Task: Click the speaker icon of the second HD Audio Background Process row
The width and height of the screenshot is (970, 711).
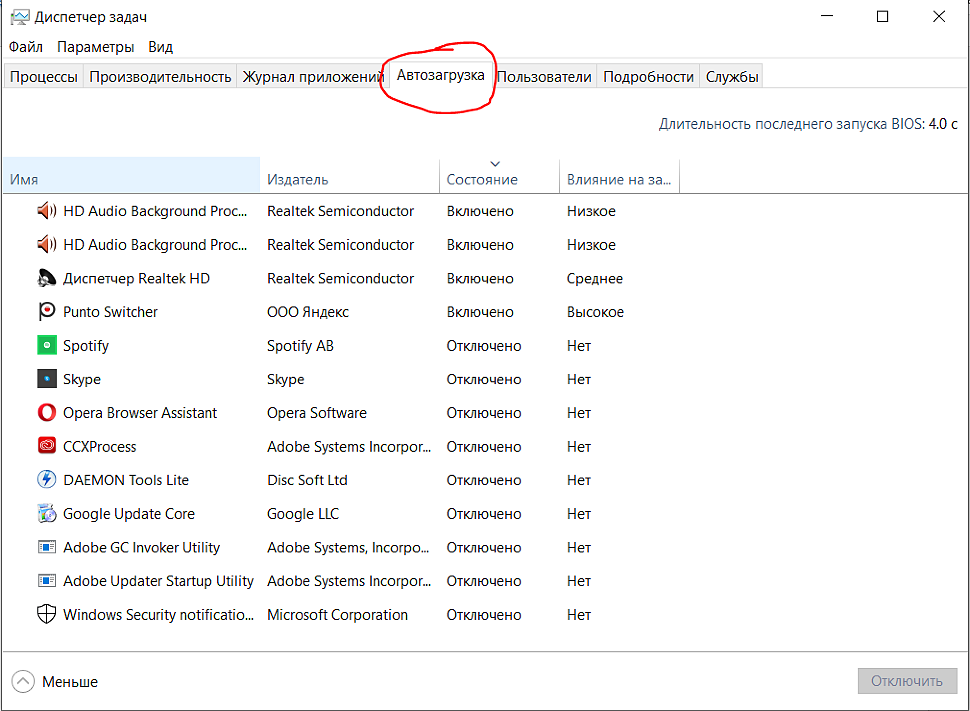Action: point(46,244)
